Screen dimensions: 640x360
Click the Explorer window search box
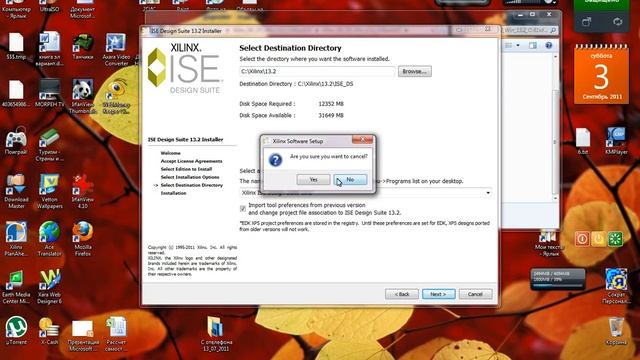tap(529, 30)
